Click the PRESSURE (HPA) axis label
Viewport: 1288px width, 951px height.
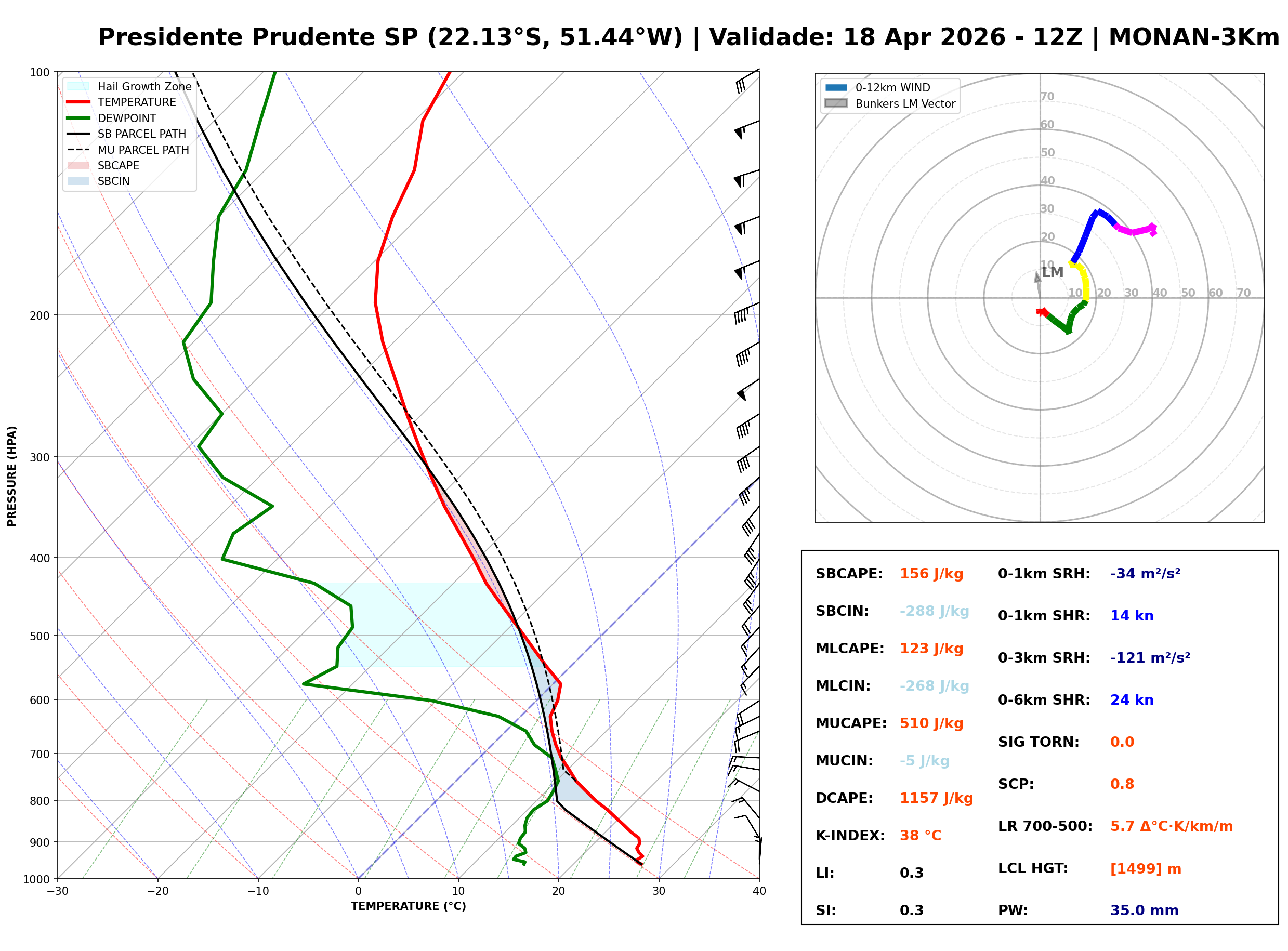(12, 476)
